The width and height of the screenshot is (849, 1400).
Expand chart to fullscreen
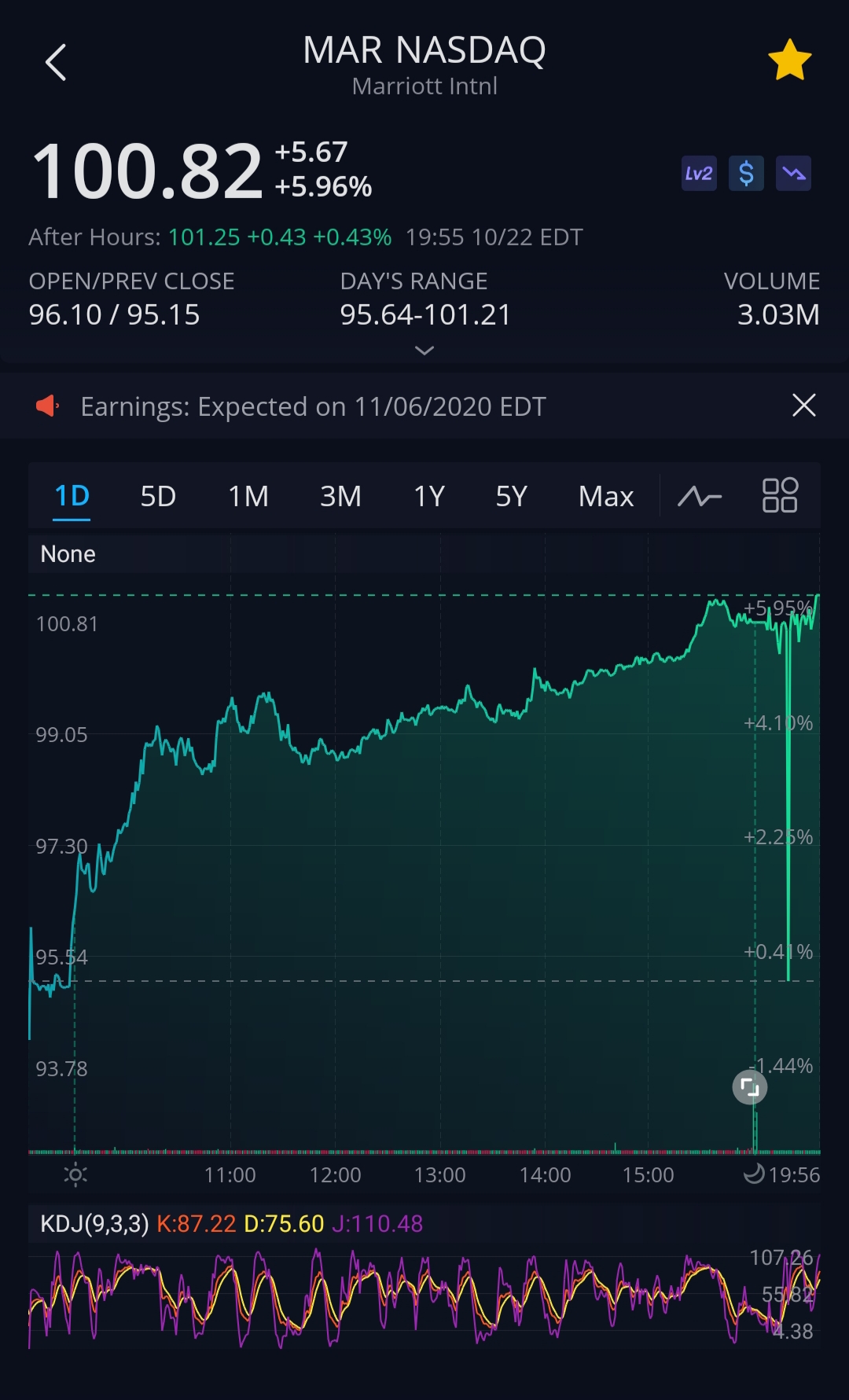coord(750,1087)
